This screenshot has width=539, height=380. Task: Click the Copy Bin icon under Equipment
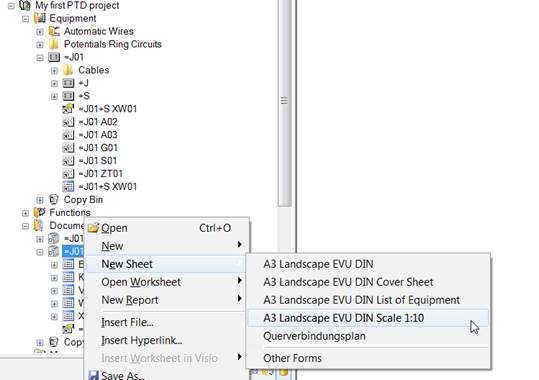click(x=54, y=199)
